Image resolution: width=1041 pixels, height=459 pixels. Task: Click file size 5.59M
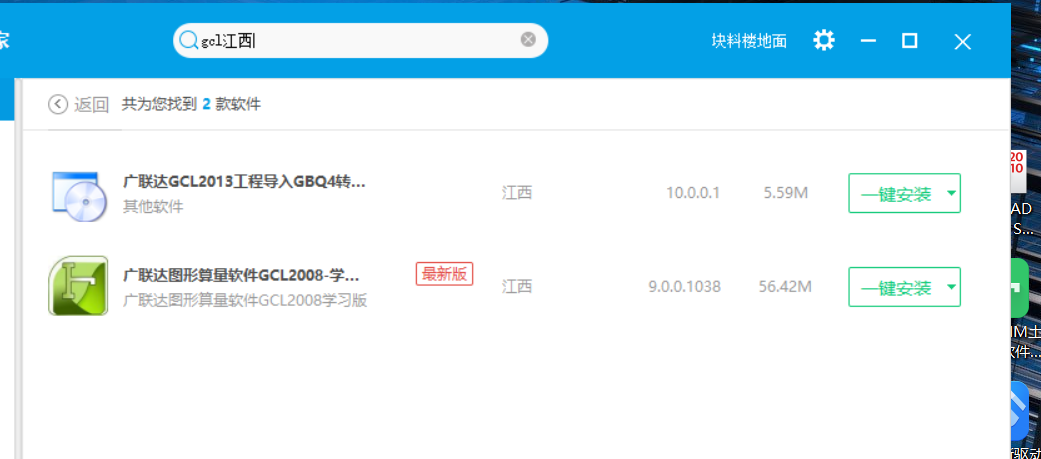[785, 193]
